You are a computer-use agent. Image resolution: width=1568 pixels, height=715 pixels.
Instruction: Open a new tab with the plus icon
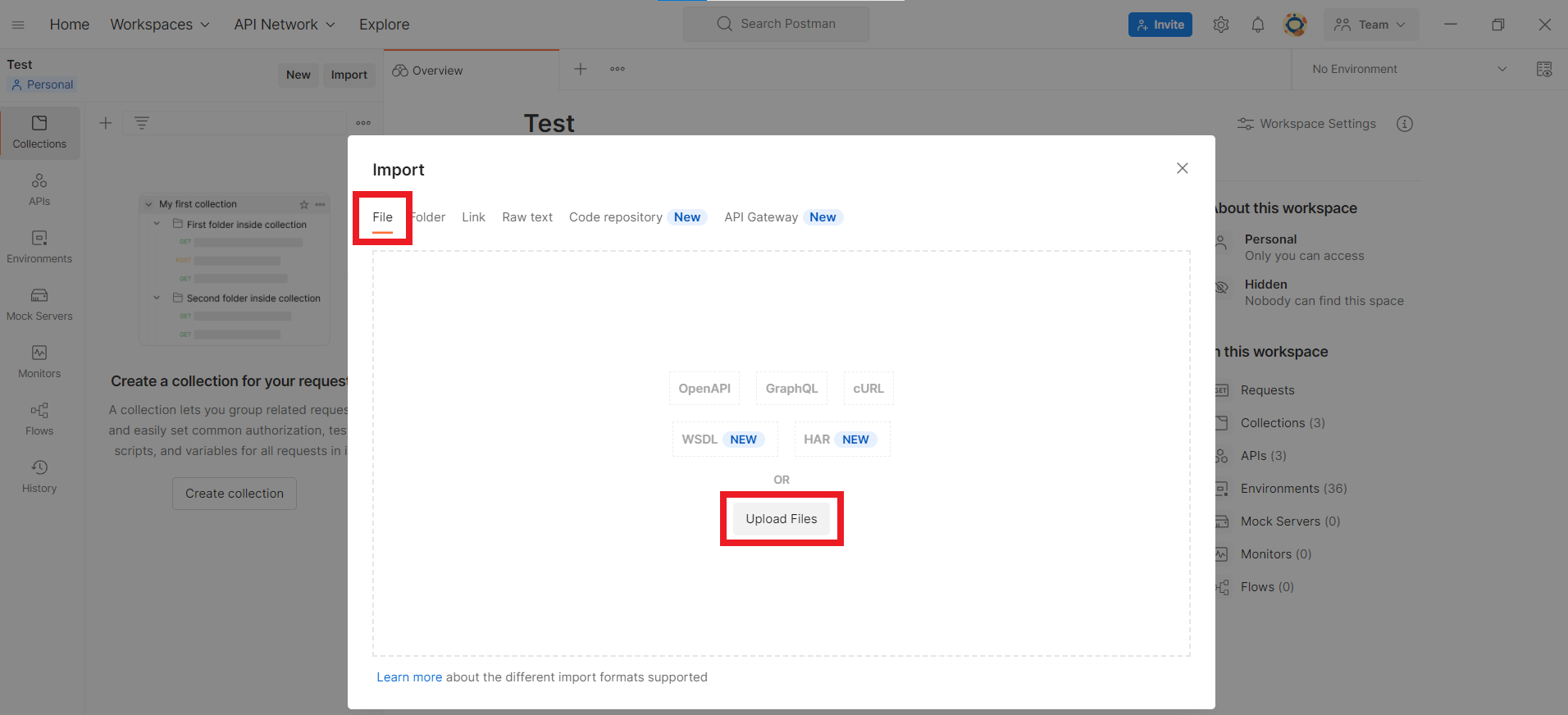coord(581,69)
